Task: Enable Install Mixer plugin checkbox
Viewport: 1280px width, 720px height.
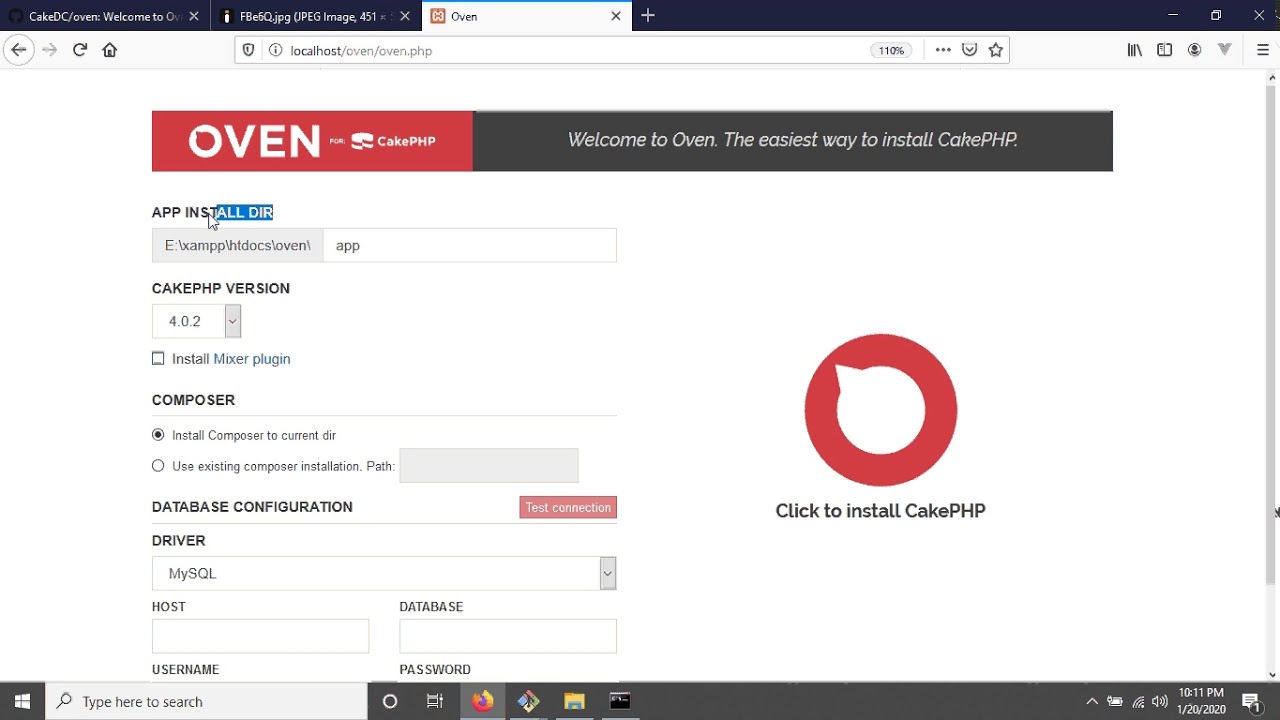Action: [x=158, y=358]
